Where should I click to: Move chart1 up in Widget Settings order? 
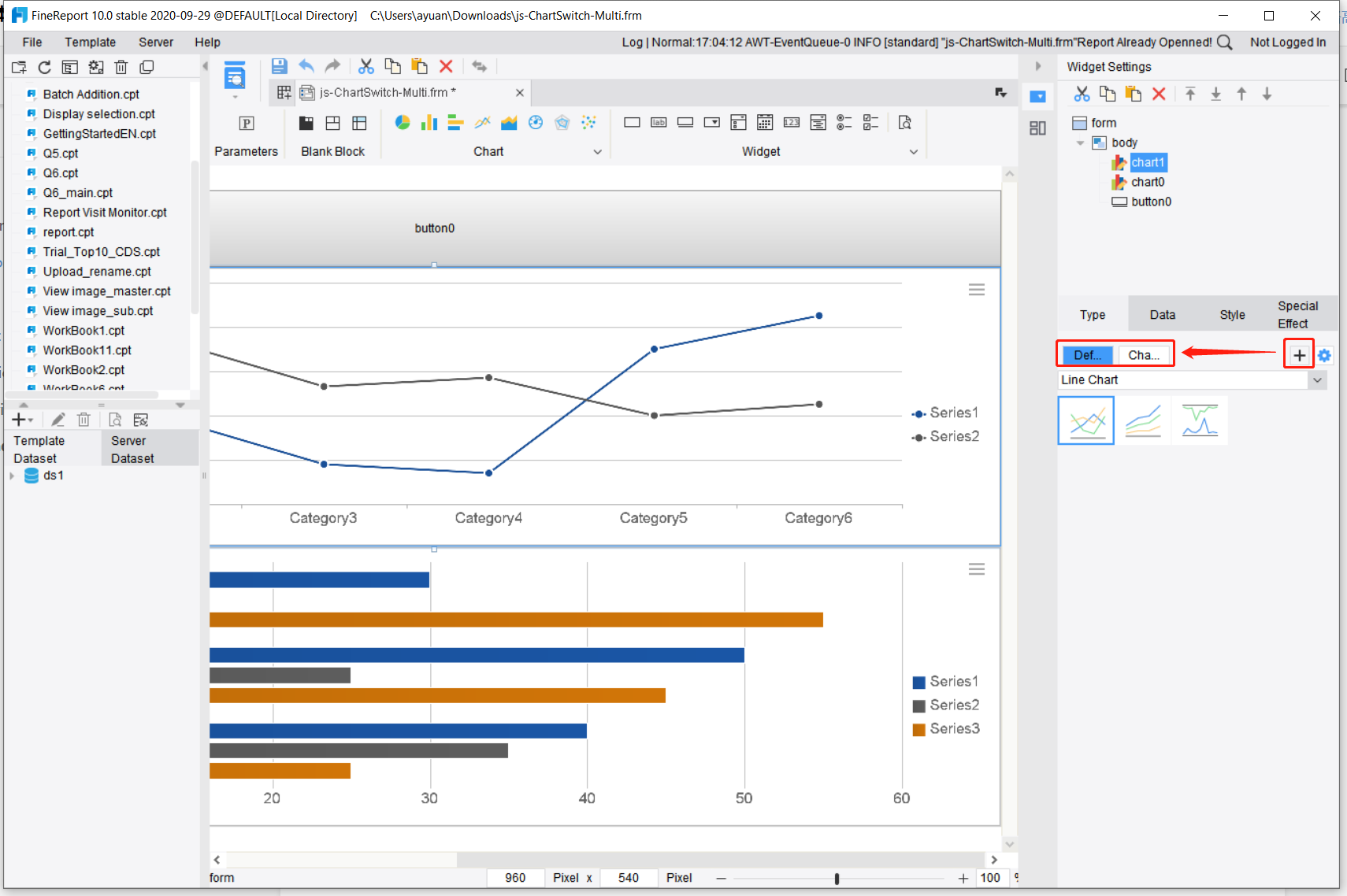(1241, 94)
